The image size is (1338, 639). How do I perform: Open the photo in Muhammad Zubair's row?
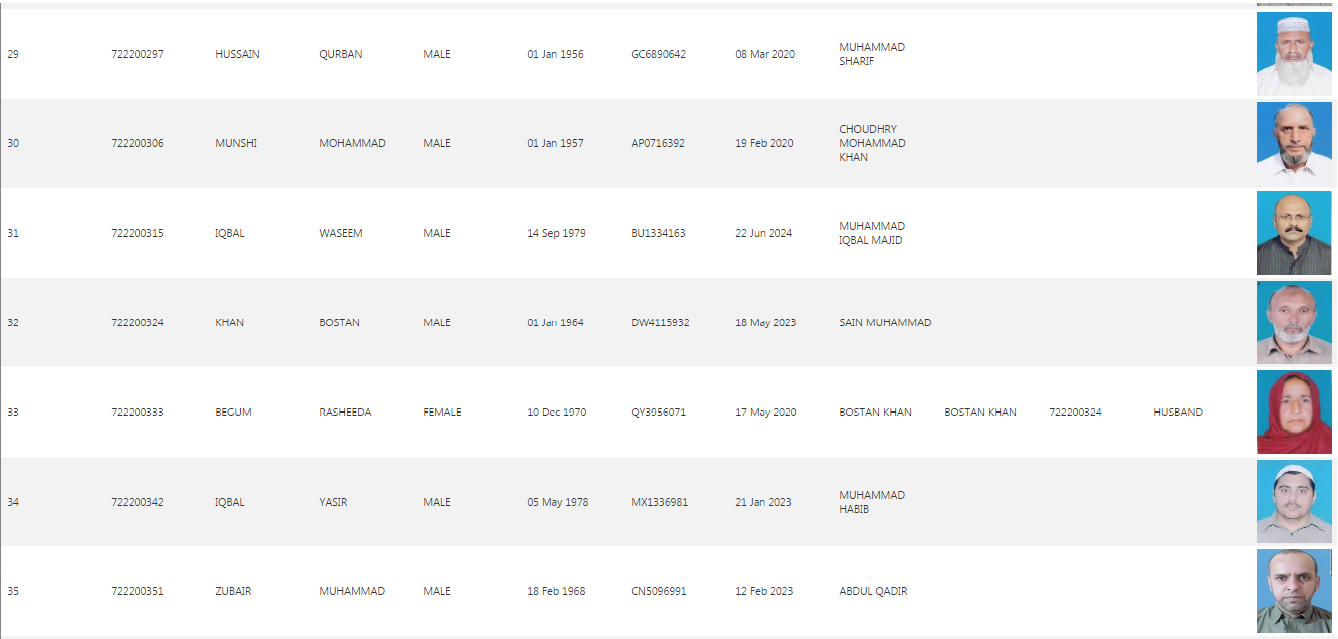tap(1293, 591)
